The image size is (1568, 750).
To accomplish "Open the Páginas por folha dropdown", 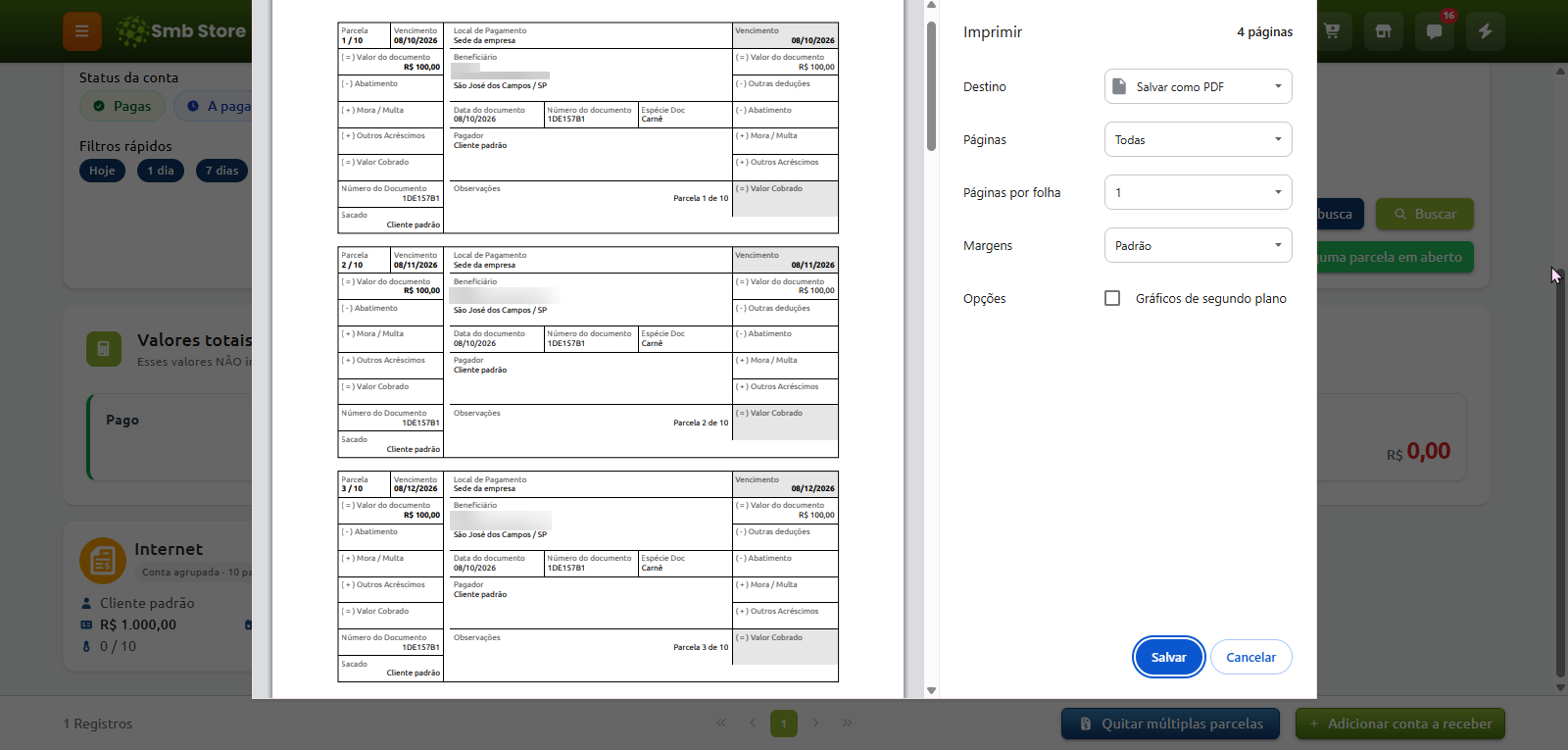I will pyautogui.click(x=1198, y=192).
